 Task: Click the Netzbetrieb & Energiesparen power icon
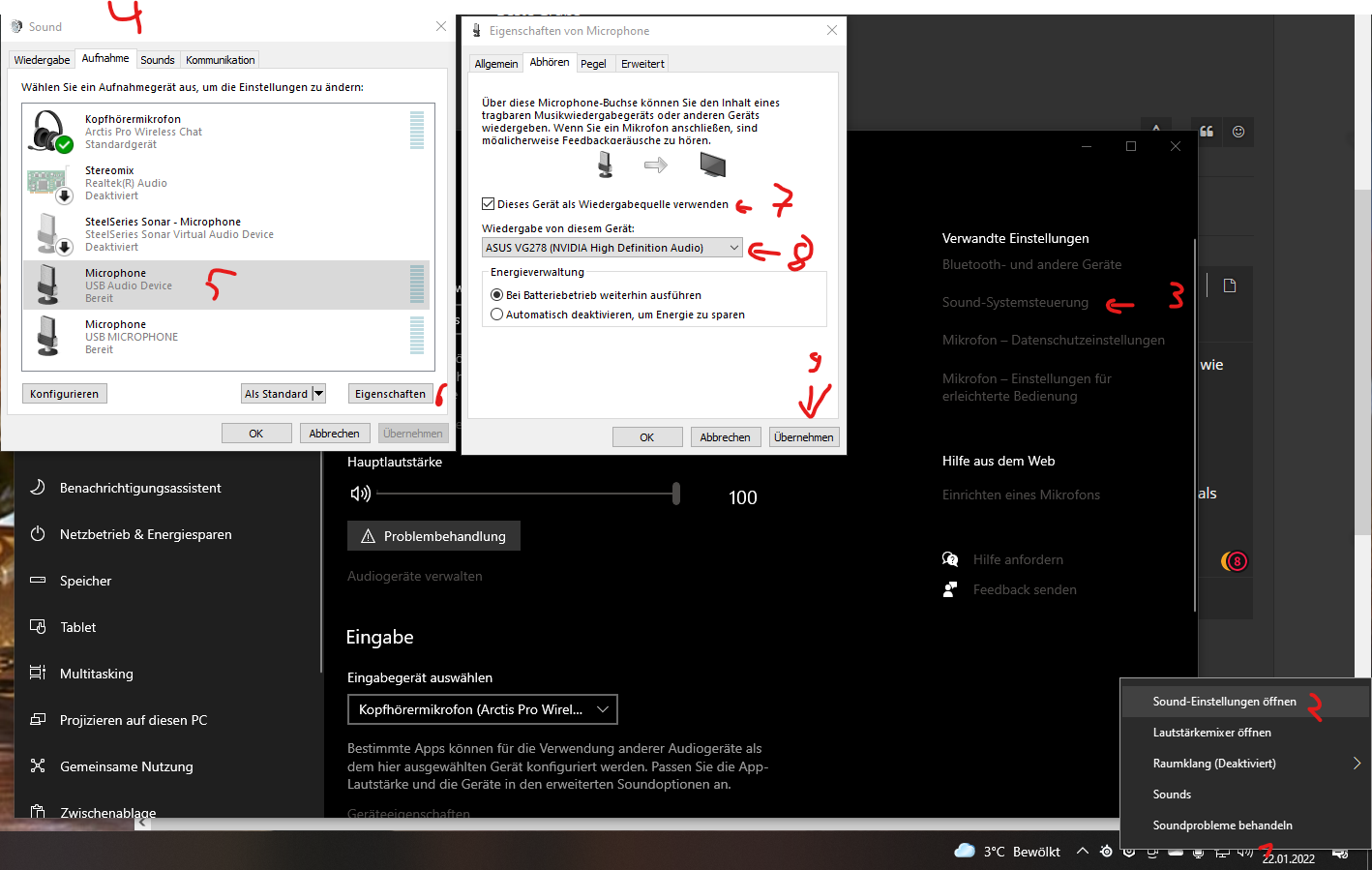pyautogui.click(x=38, y=534)
